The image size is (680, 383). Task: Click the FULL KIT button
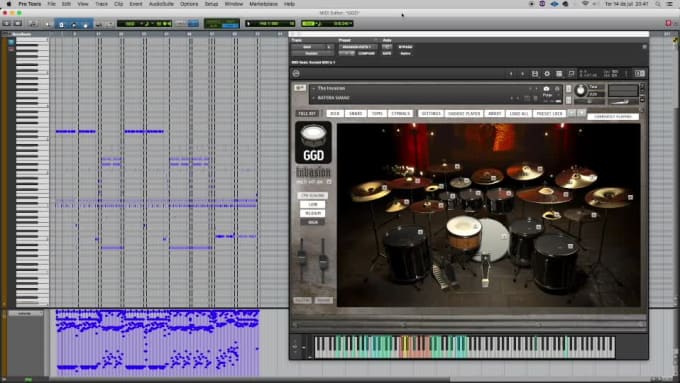[x=307, y=114]
